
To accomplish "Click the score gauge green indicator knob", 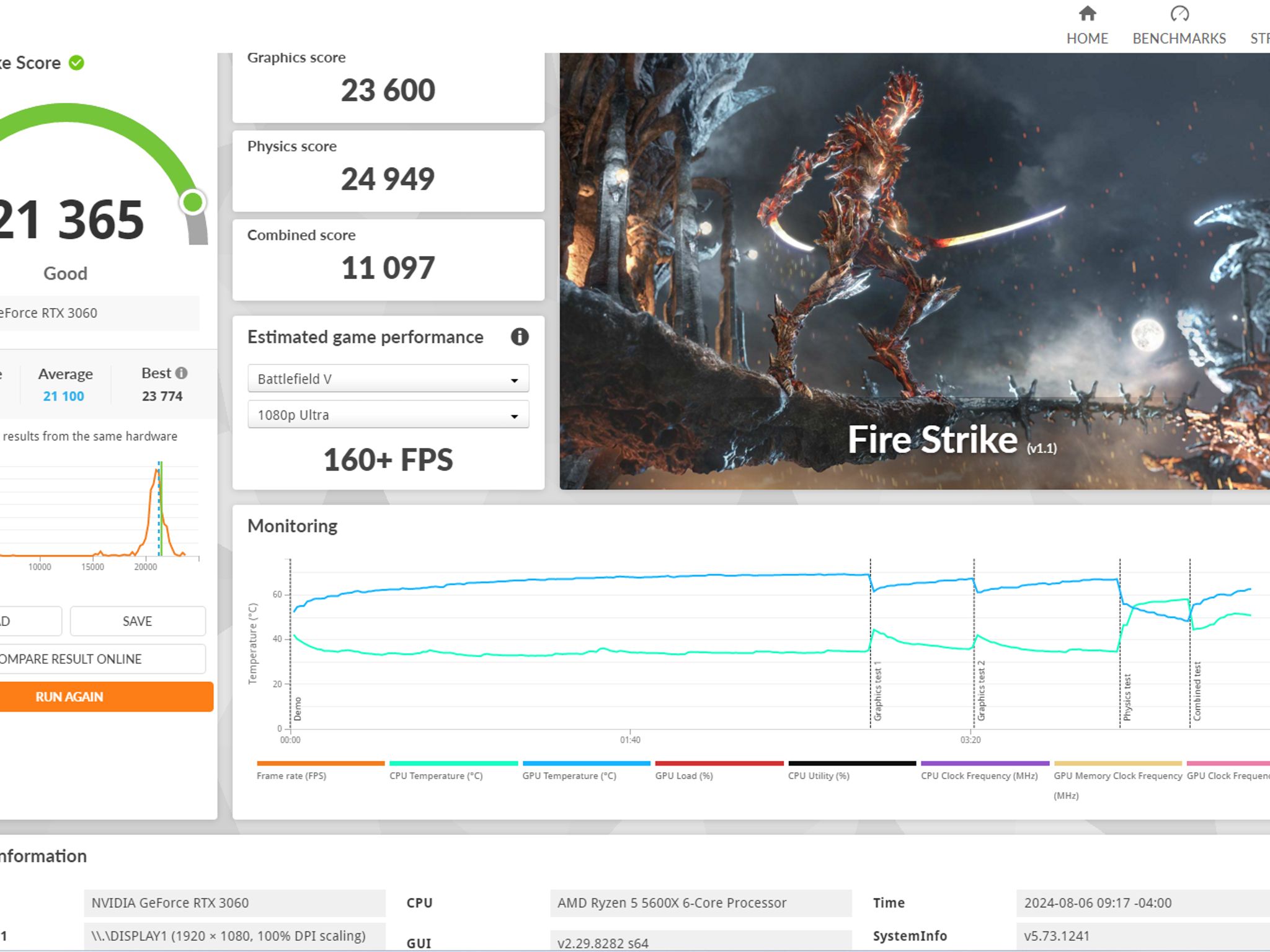I will (193, 202).
